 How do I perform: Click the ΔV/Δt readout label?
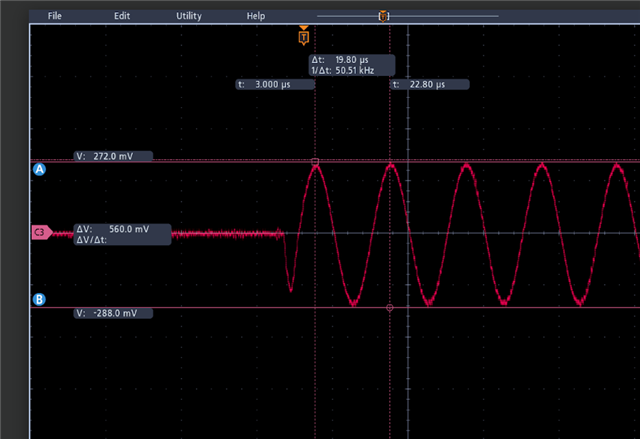coord(92,240)
